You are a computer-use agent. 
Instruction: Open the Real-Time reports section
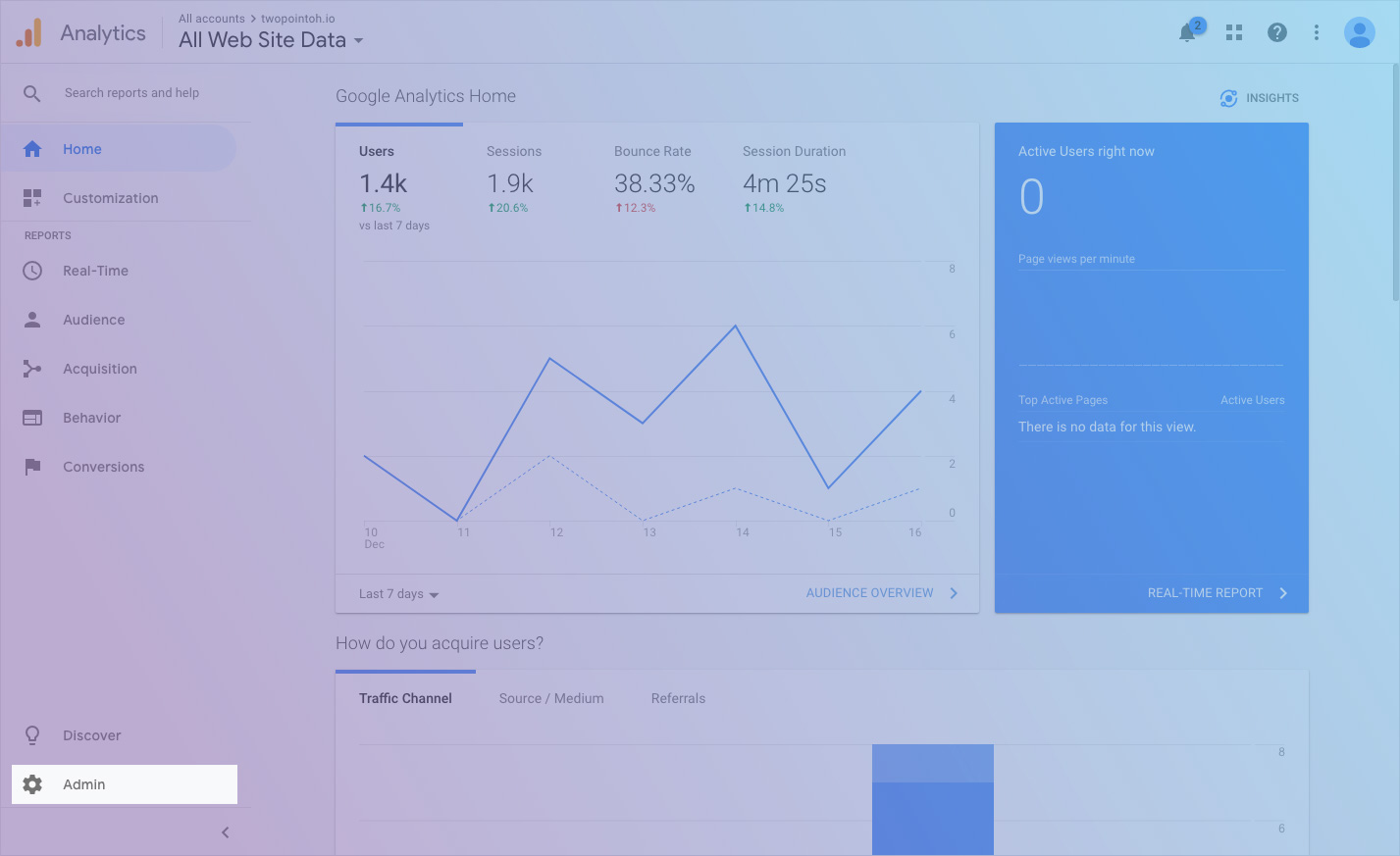click(119, 271)
